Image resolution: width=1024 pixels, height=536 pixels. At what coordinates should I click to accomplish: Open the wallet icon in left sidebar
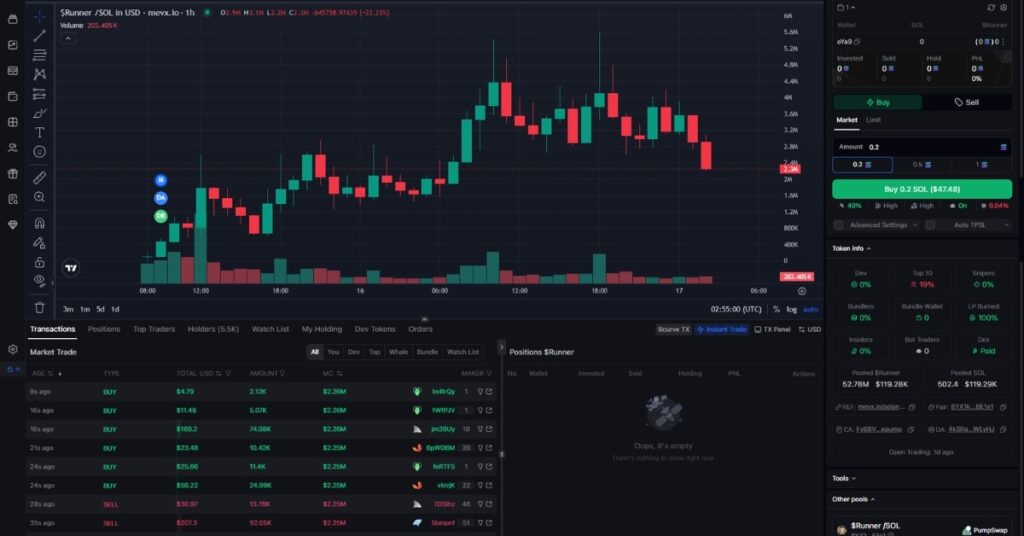tap(12, 96)
